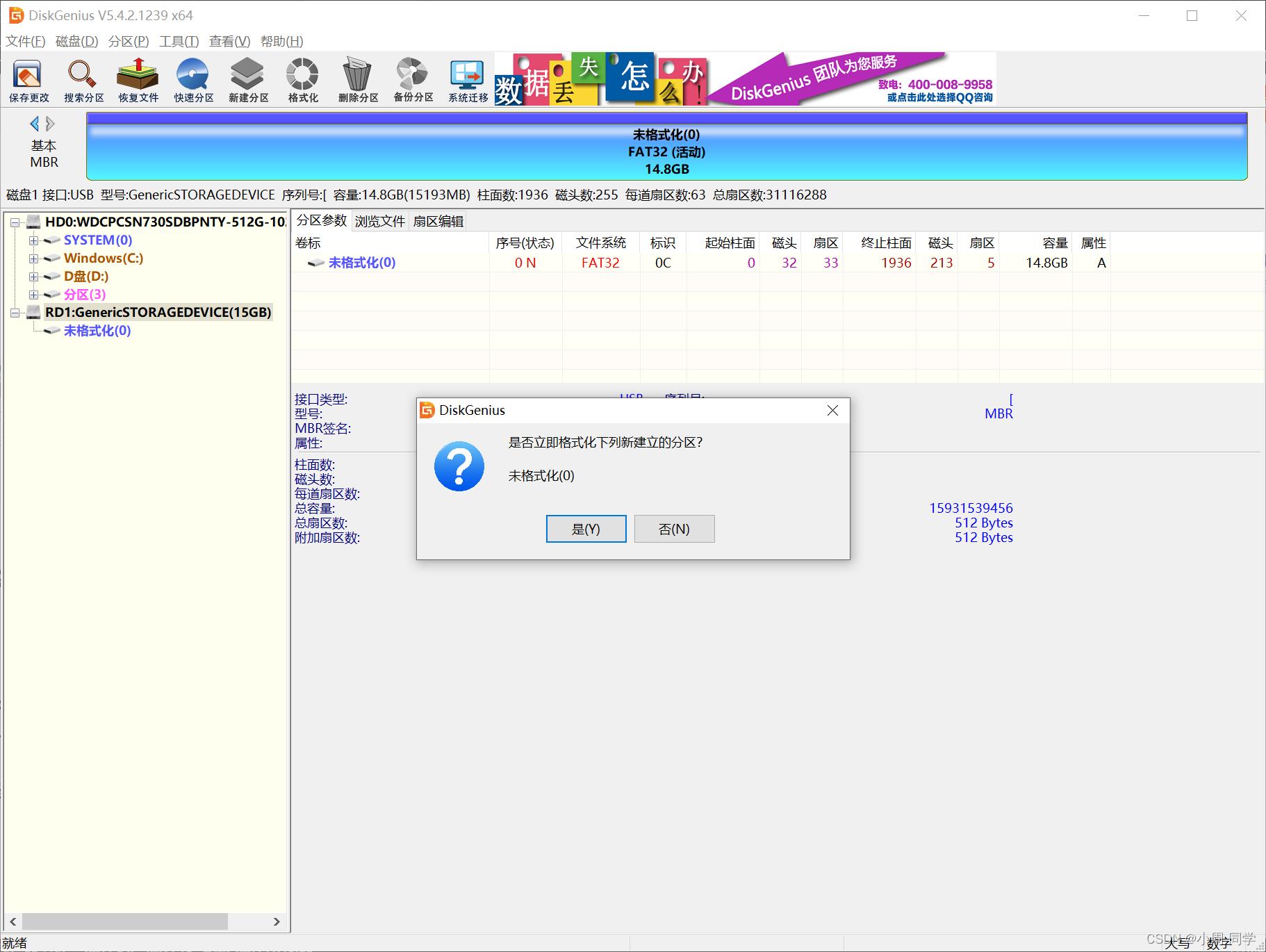
Task: Select HD0:WDCPCSN730SDBPNTY disk in tree
Action: coord(165,222)
